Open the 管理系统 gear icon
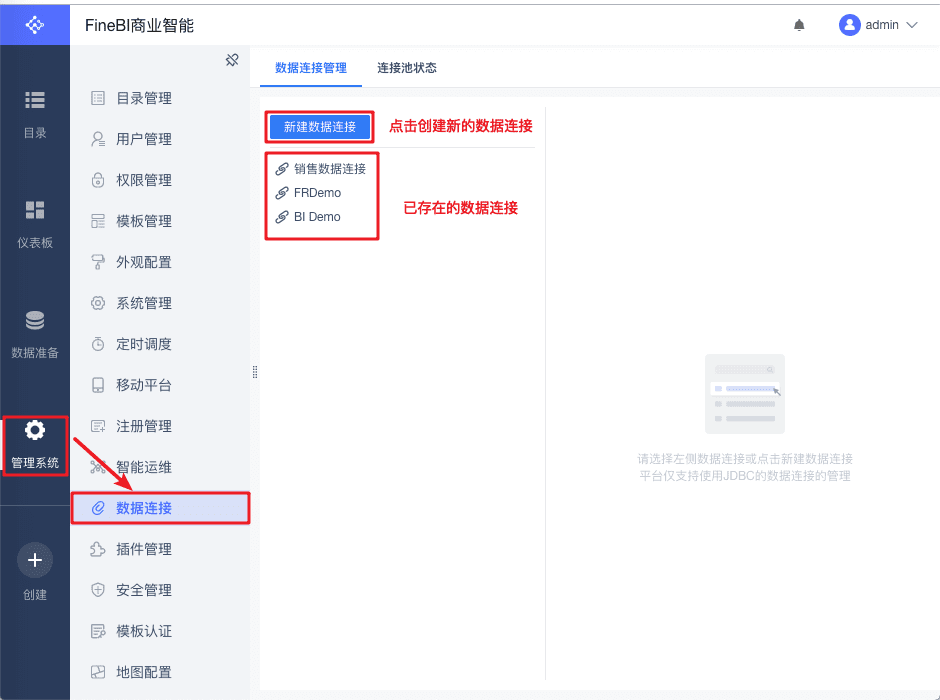940x700 pixels. tap(35, 430)
